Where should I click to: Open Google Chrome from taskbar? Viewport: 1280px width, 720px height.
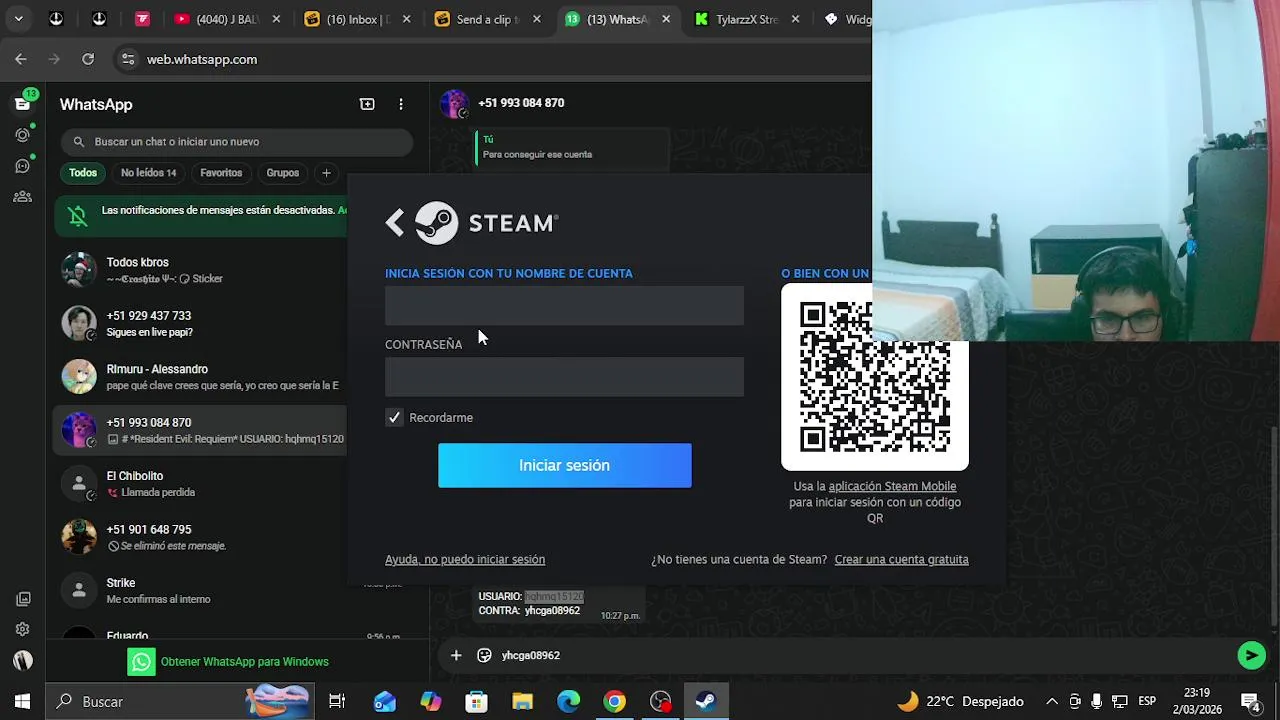tap(615, 702)
